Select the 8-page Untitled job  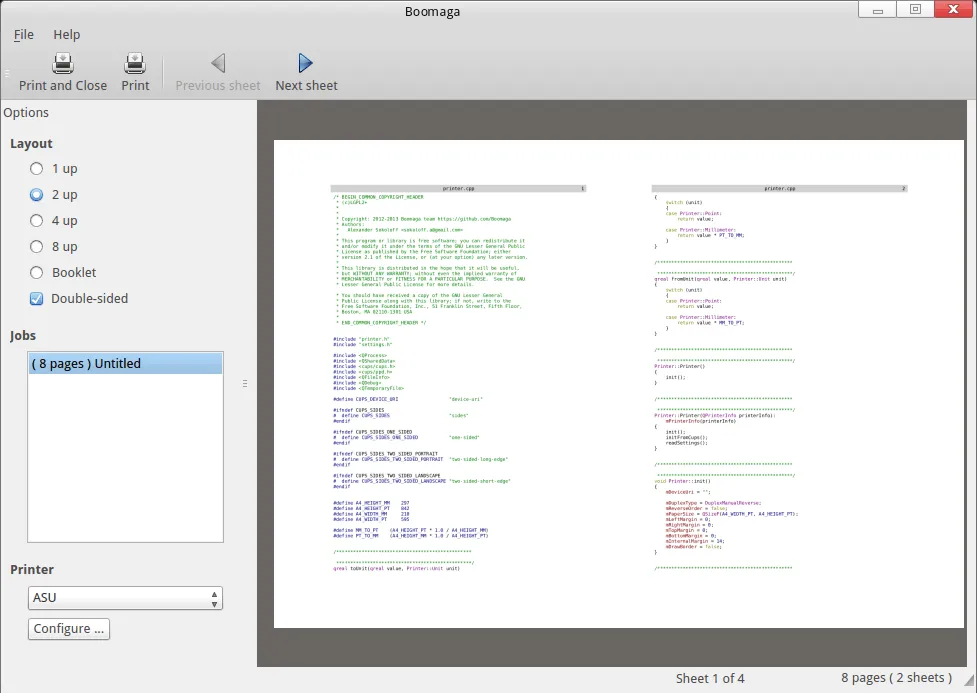click(x=124, y=363)
